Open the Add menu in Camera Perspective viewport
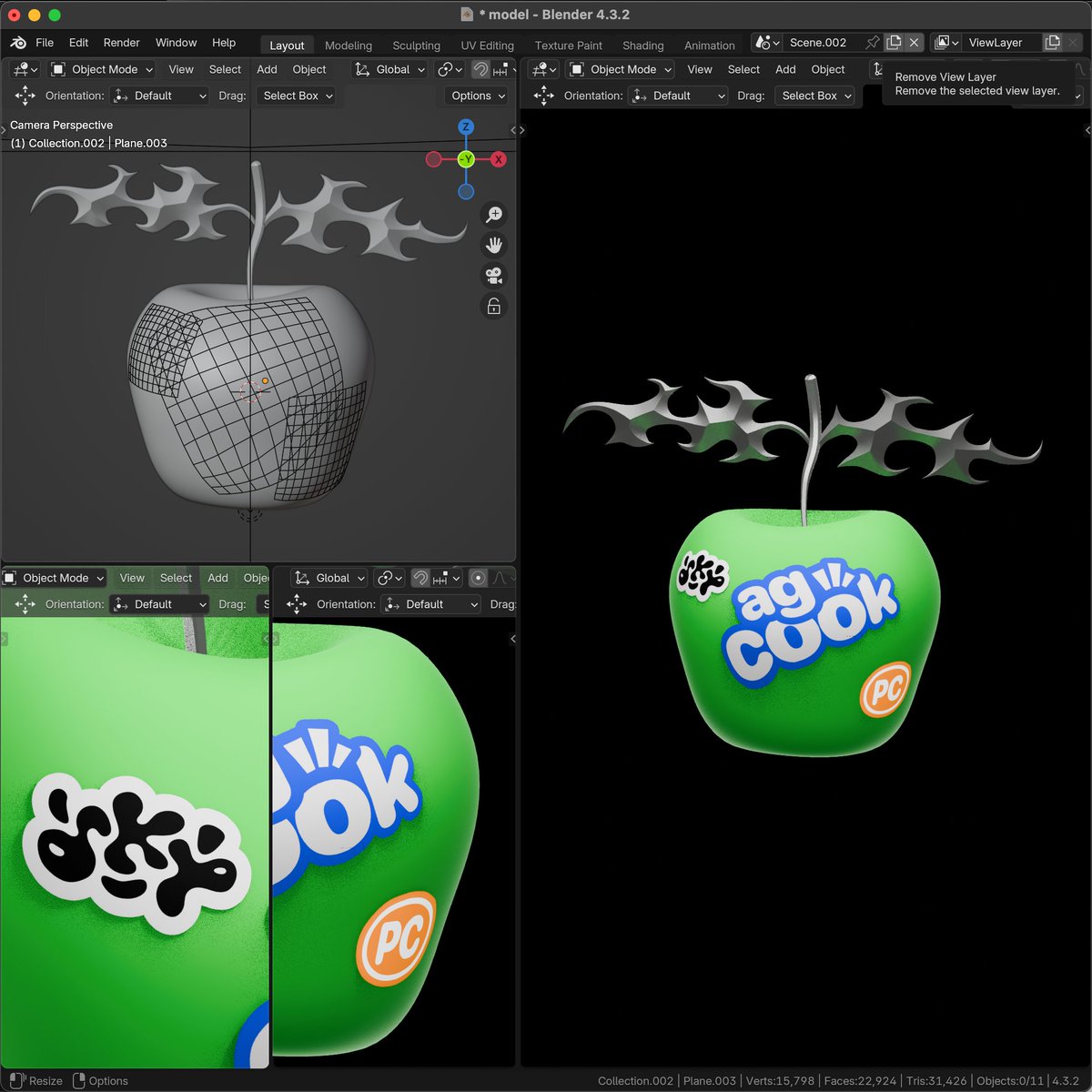This screenshot has width=1092, height=1092. [x=267, y=69]
